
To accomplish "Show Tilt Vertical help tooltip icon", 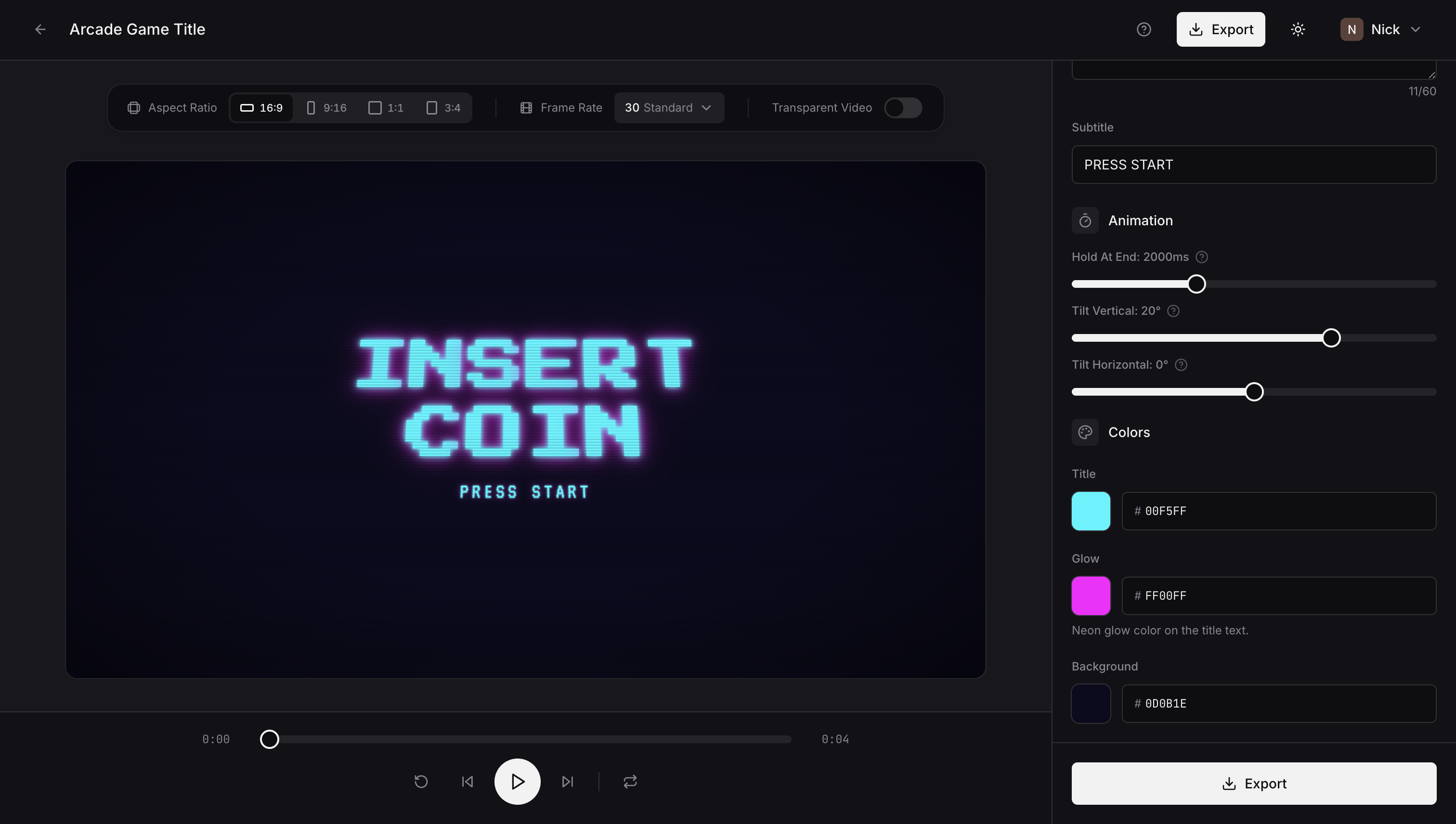I will click(1173, 311).
